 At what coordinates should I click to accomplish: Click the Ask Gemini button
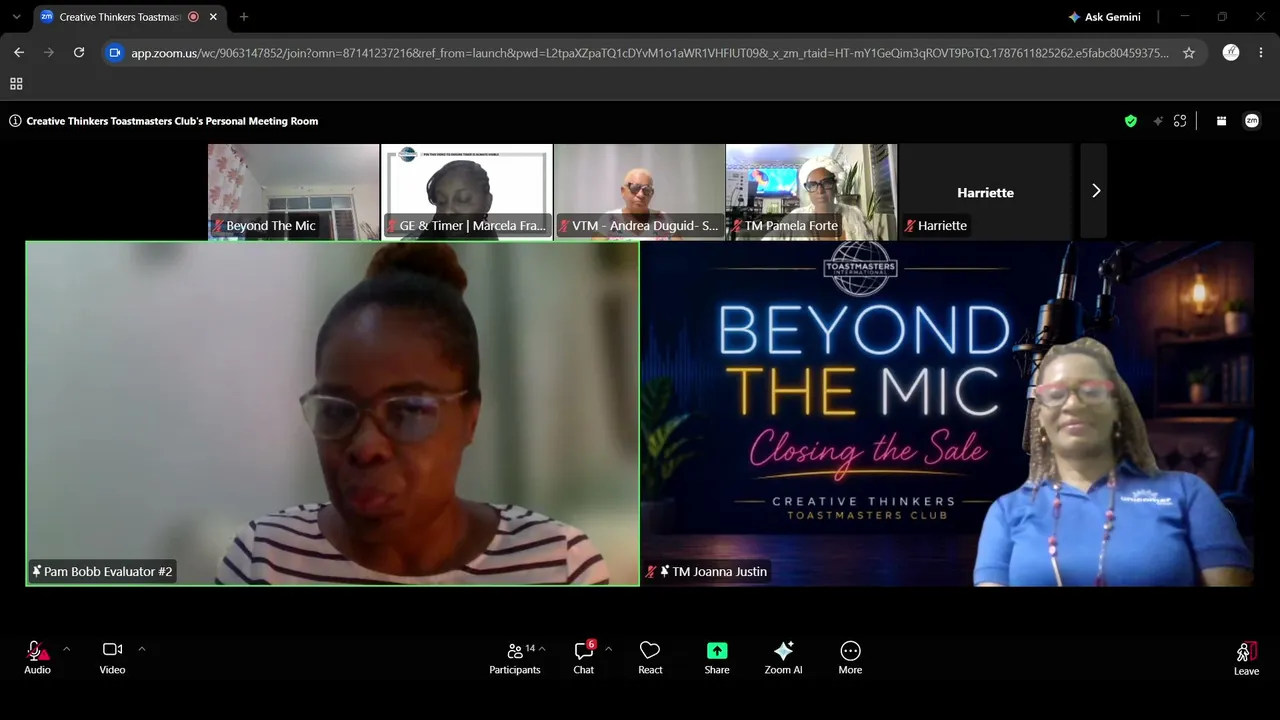[x=1104, y=17]
